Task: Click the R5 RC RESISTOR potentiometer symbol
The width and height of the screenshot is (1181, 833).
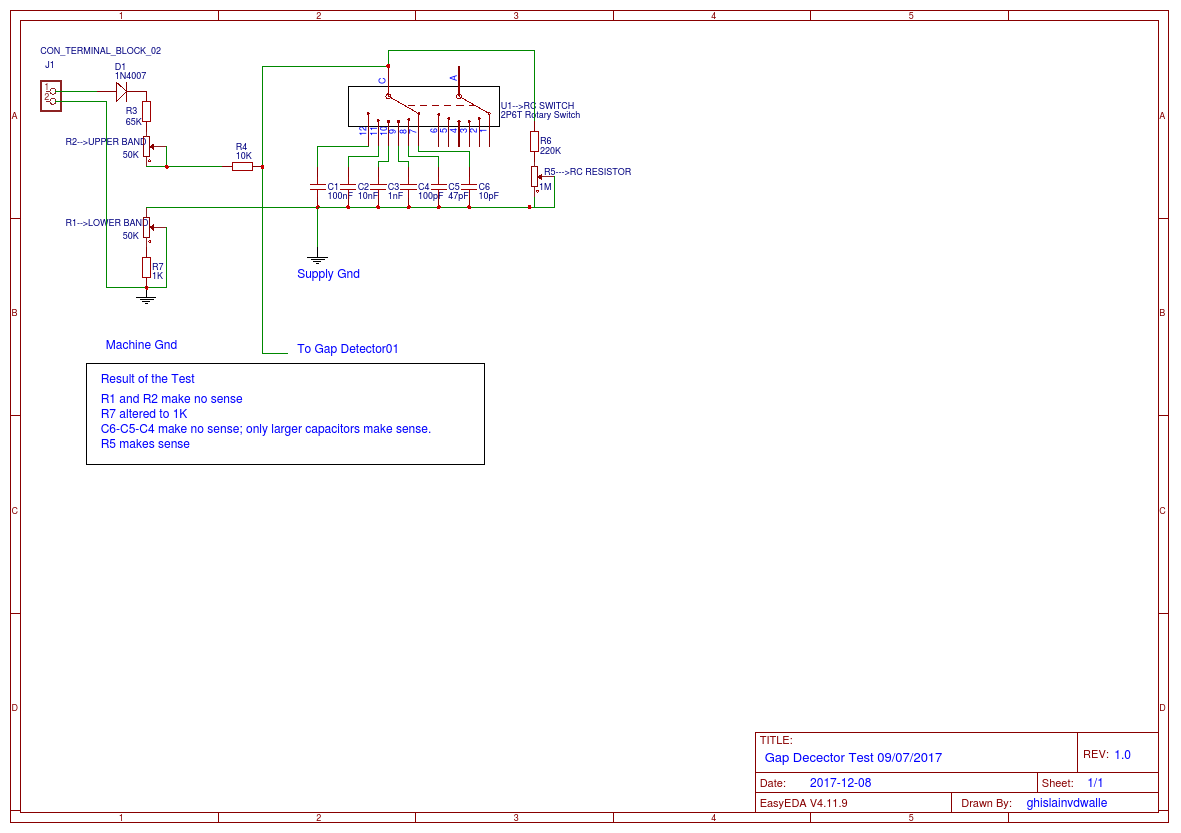Action: (x=535, y=176)
